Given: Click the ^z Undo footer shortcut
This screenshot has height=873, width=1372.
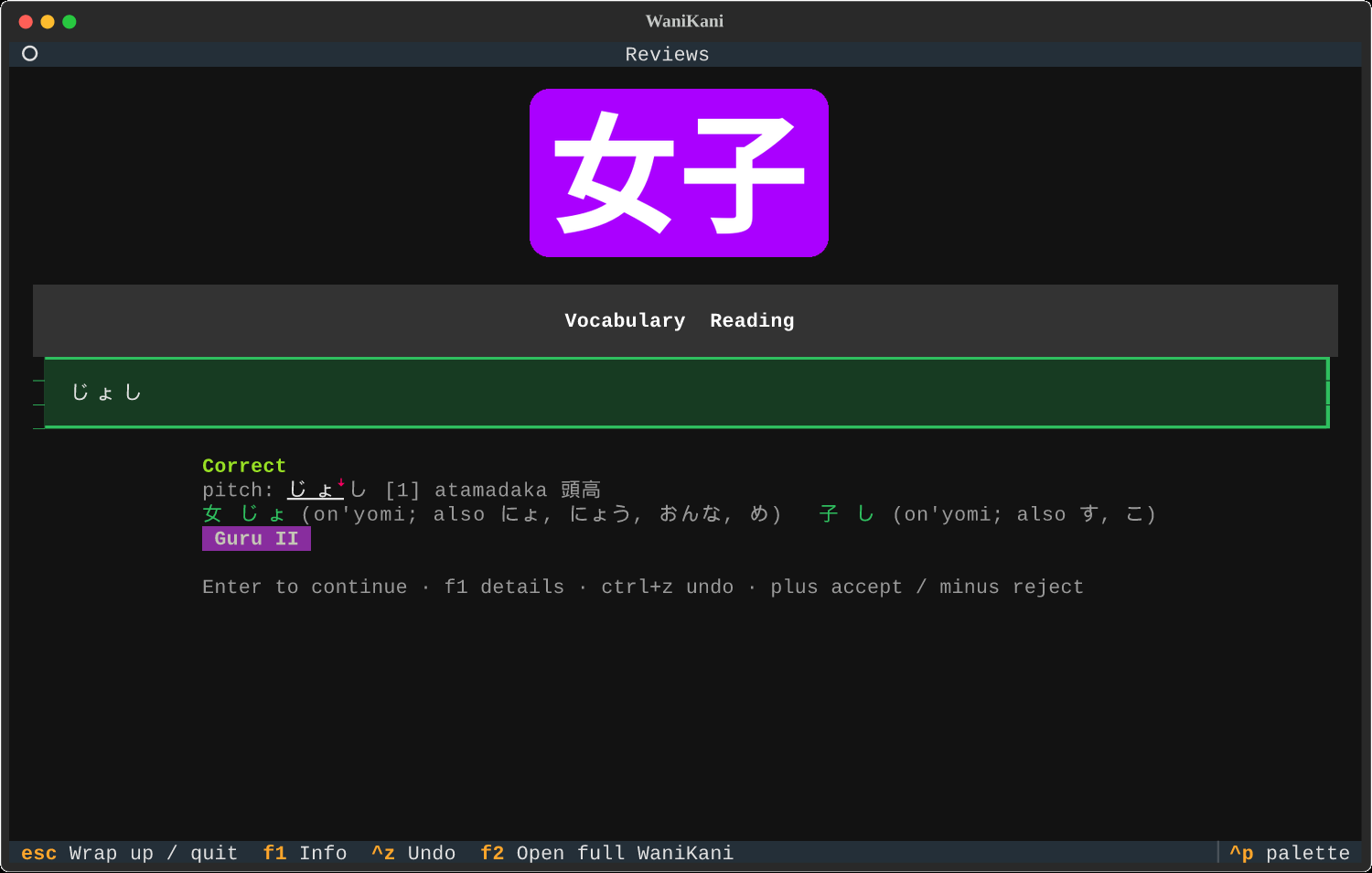Looking at the screenshot, I should [x=413, y=854].
